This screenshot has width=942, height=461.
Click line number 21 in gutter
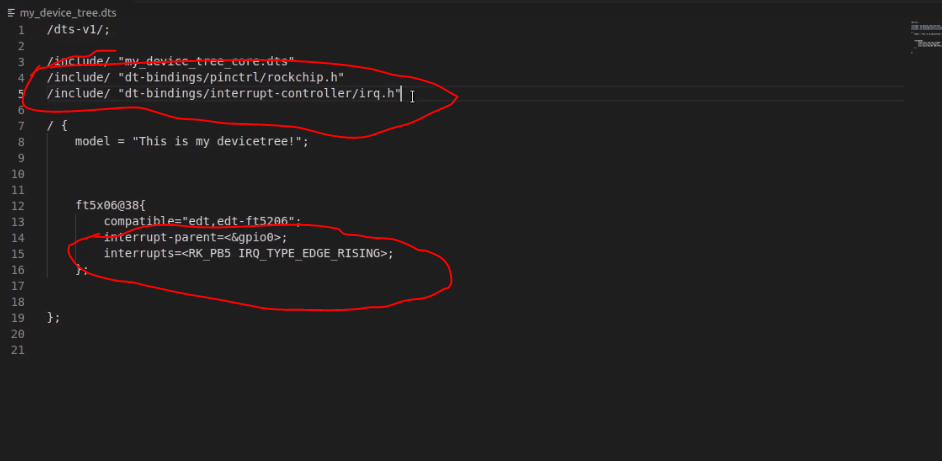pos(18,350)
